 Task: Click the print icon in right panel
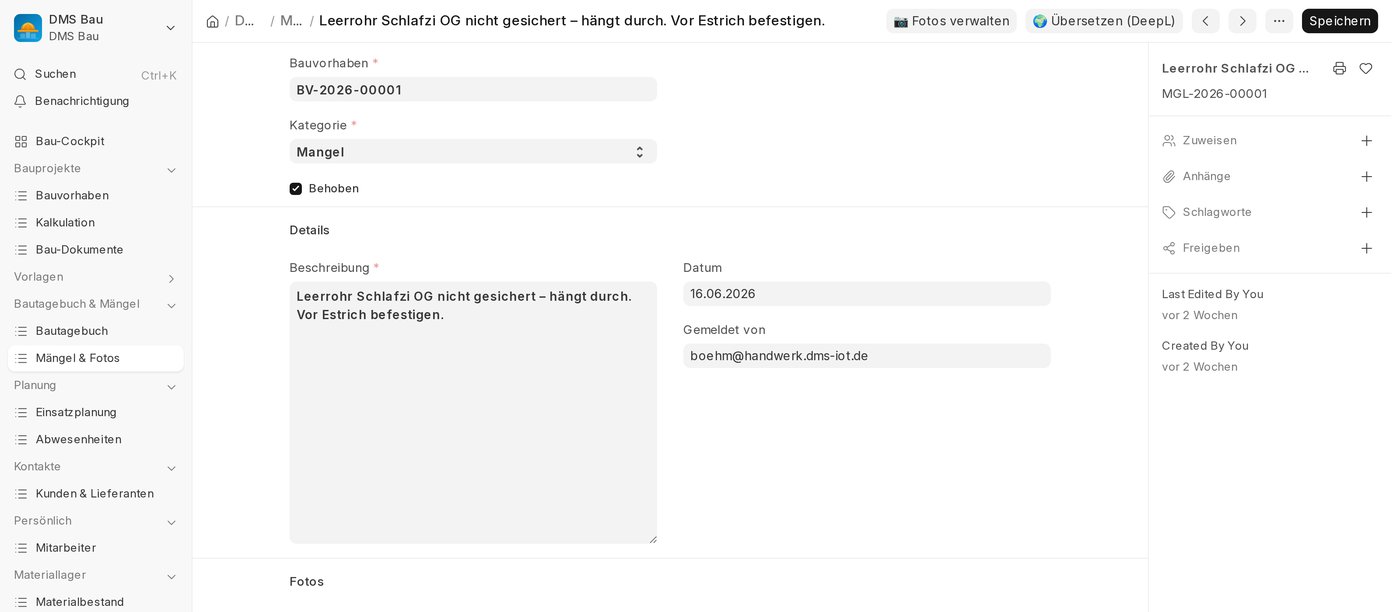[1339, 68]
